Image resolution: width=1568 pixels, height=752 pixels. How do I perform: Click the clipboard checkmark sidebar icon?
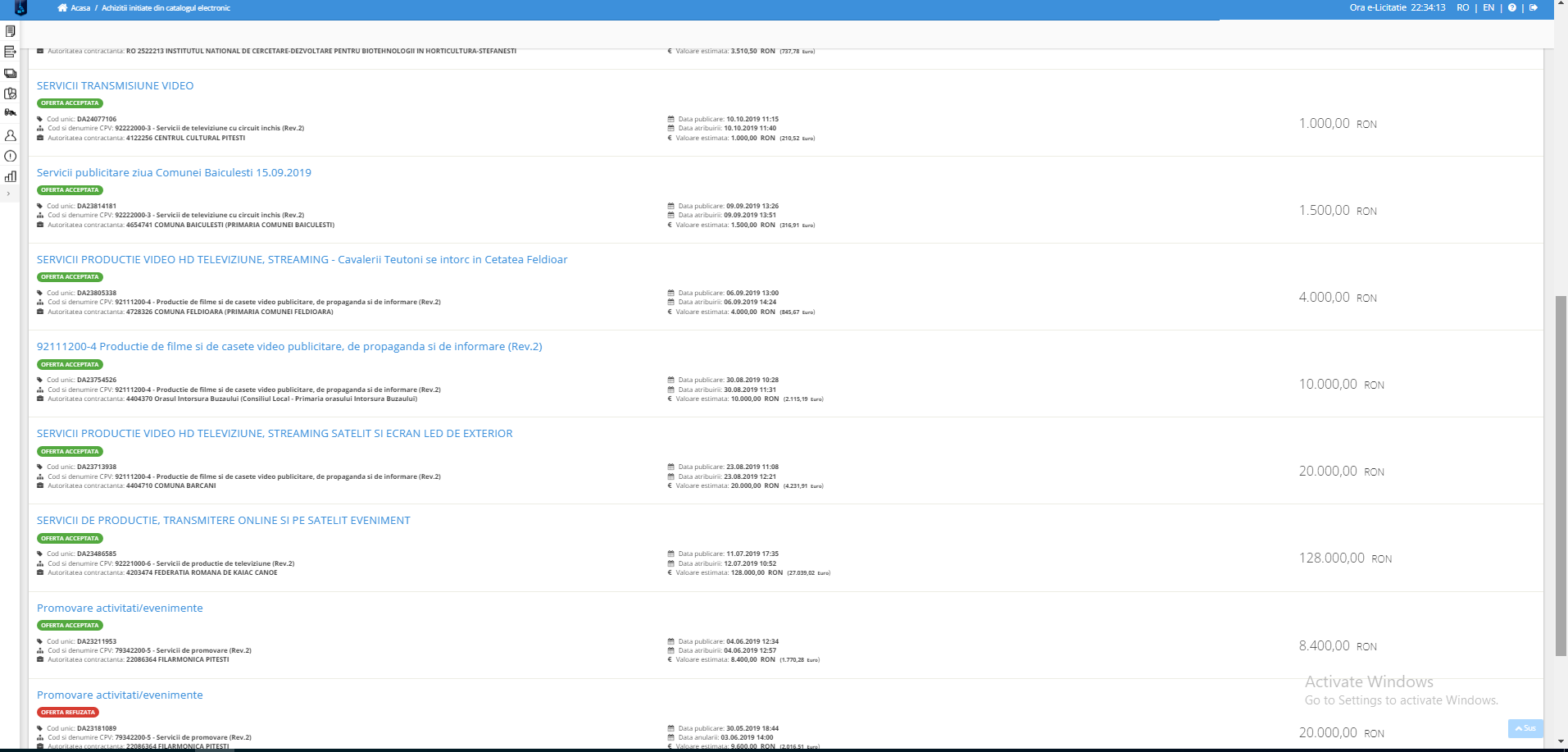coord(10,93)
